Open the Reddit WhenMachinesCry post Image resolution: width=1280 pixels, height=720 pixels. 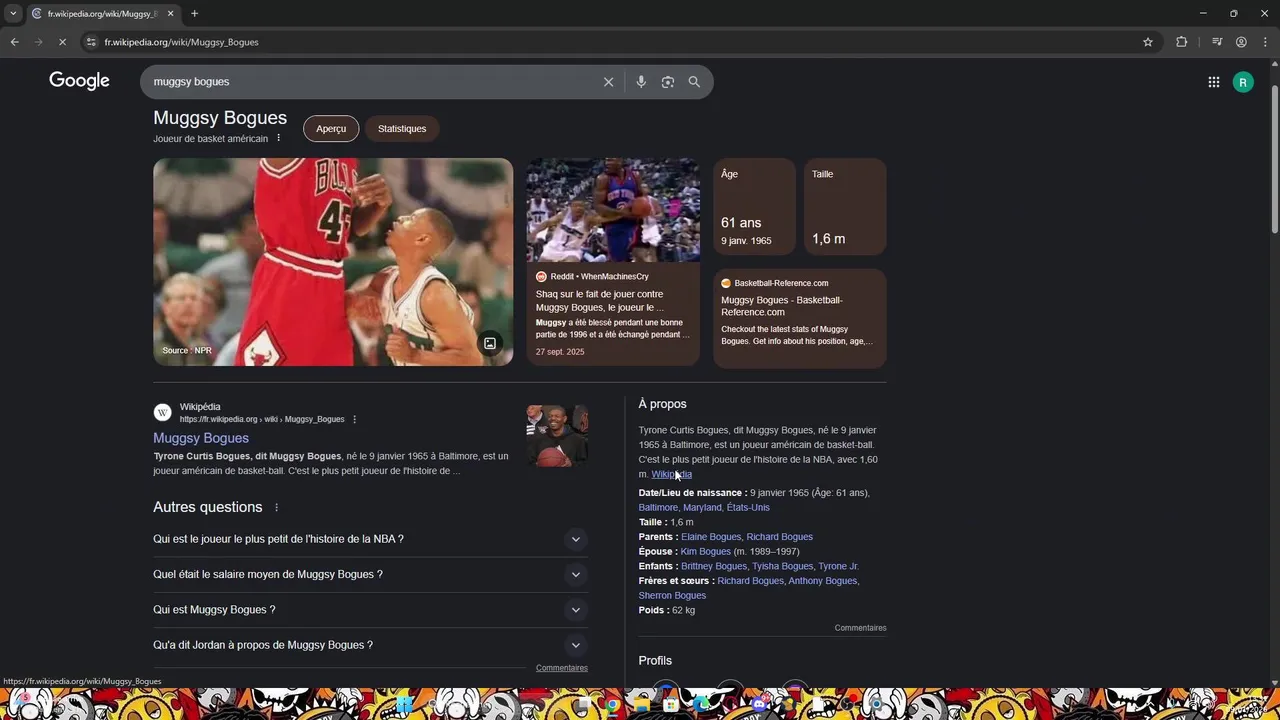pos(613,314)
